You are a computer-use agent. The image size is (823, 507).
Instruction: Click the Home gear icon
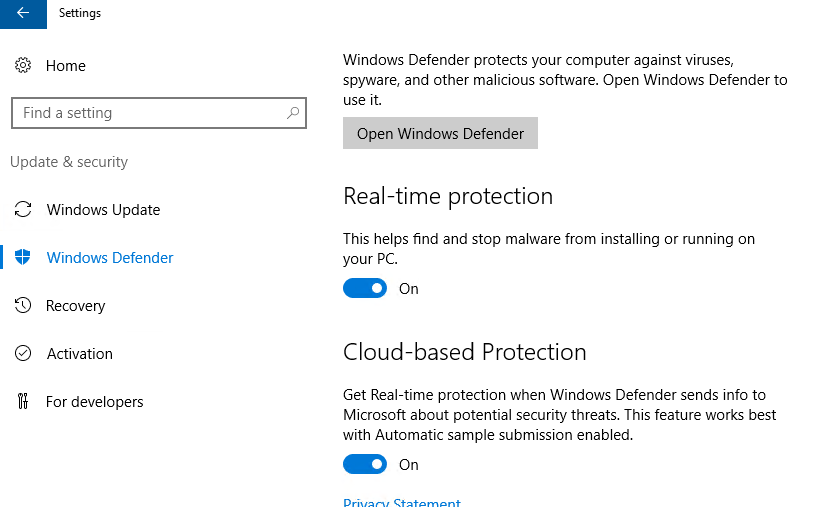(x=23, y=66)
